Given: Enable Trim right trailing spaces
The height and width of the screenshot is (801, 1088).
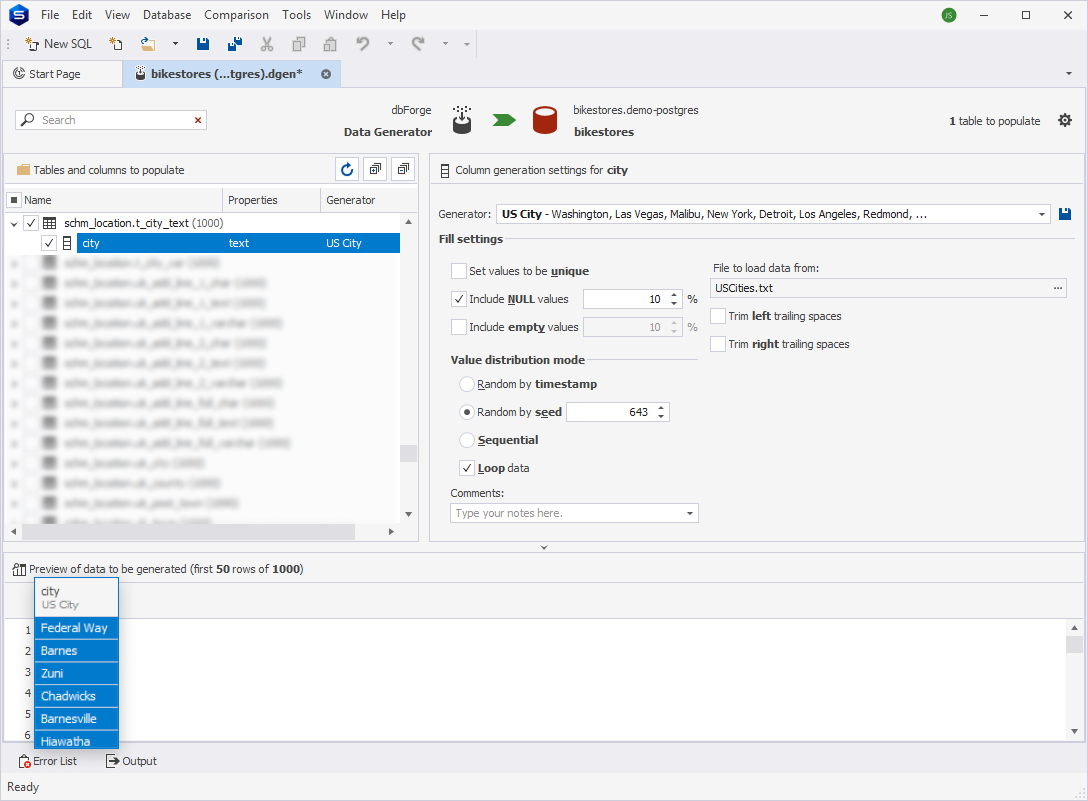Looking at the screenshot, I should point(718,344).
